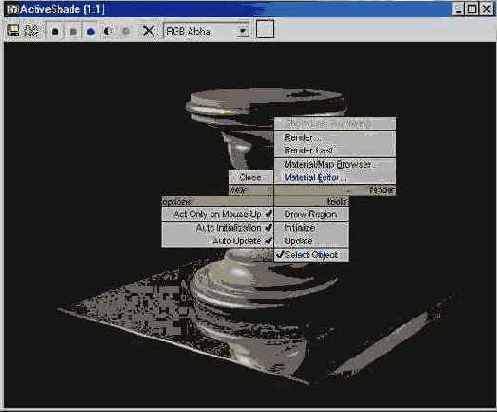The image size is (497, 412).
Task: Close the ActiveShade window
Action: [487, 9]
